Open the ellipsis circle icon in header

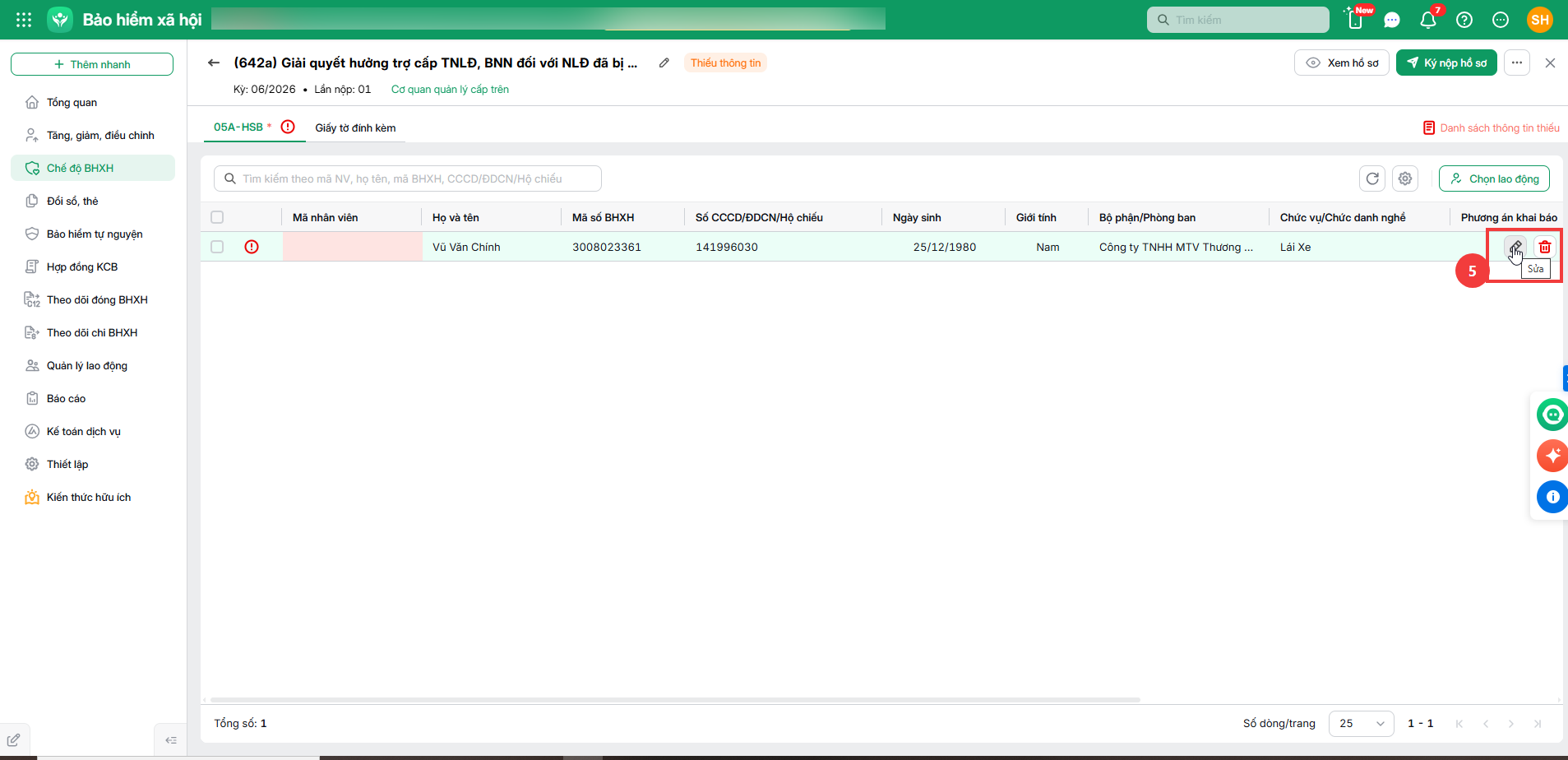click(x=1501, y=20)
